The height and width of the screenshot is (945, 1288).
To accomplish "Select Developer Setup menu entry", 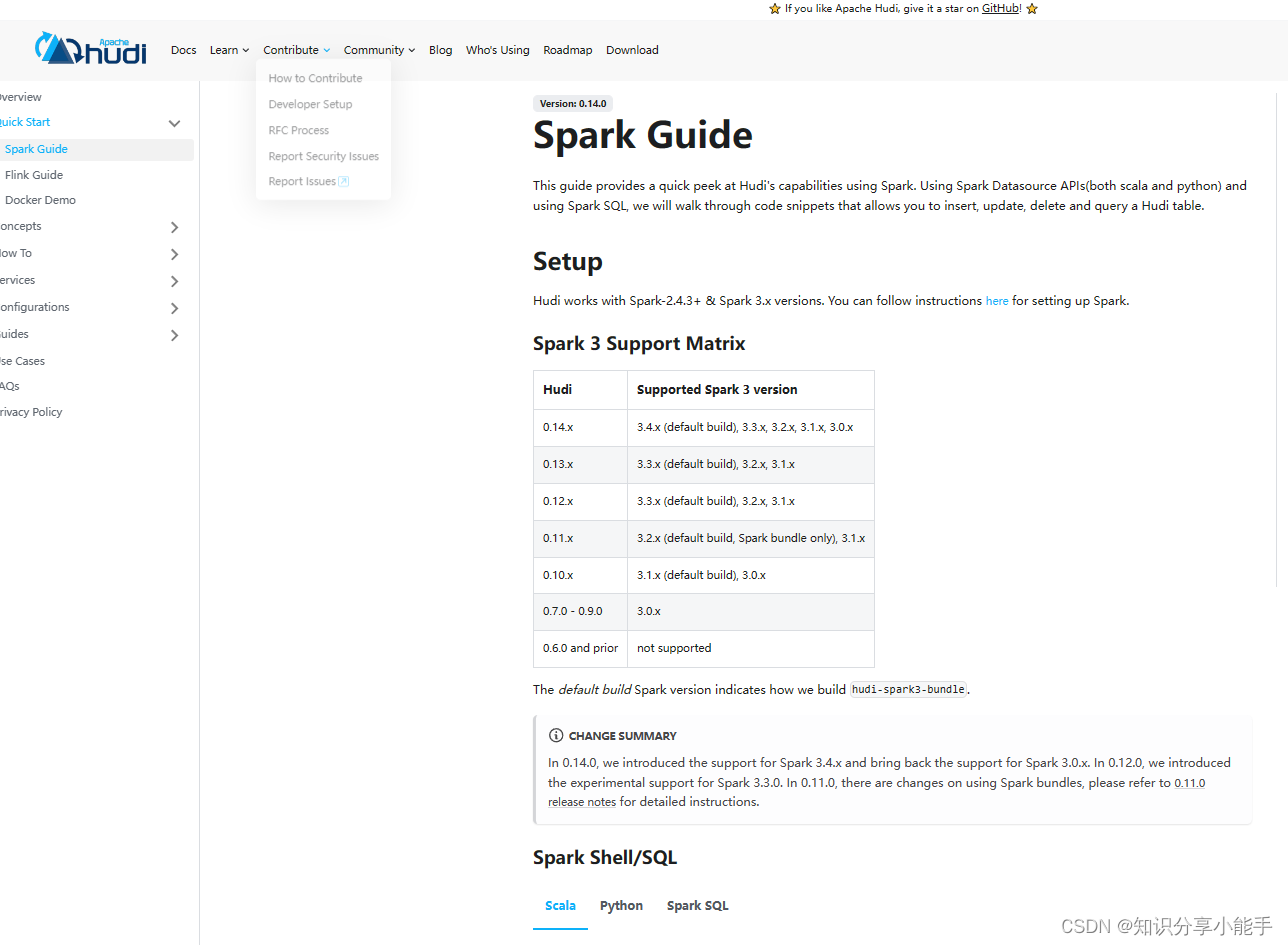I will click(x=310, y=104).
